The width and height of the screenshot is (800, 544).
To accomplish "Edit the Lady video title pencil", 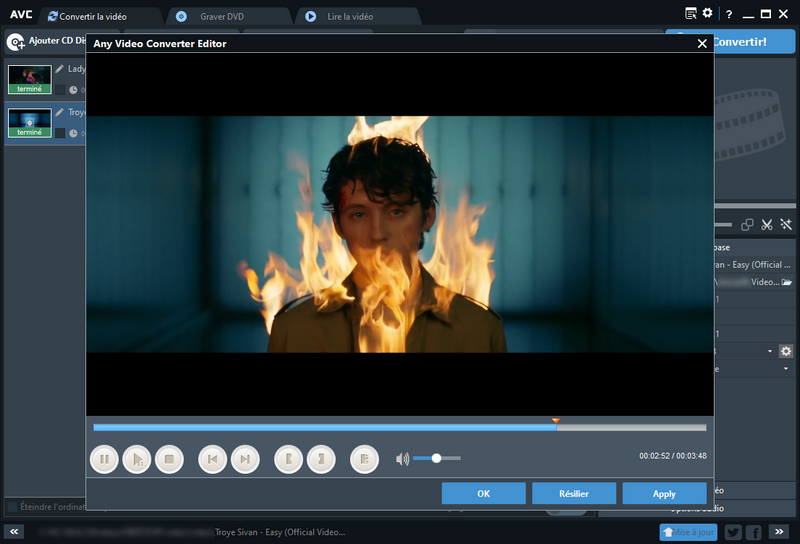I will [x=60, y=68].
